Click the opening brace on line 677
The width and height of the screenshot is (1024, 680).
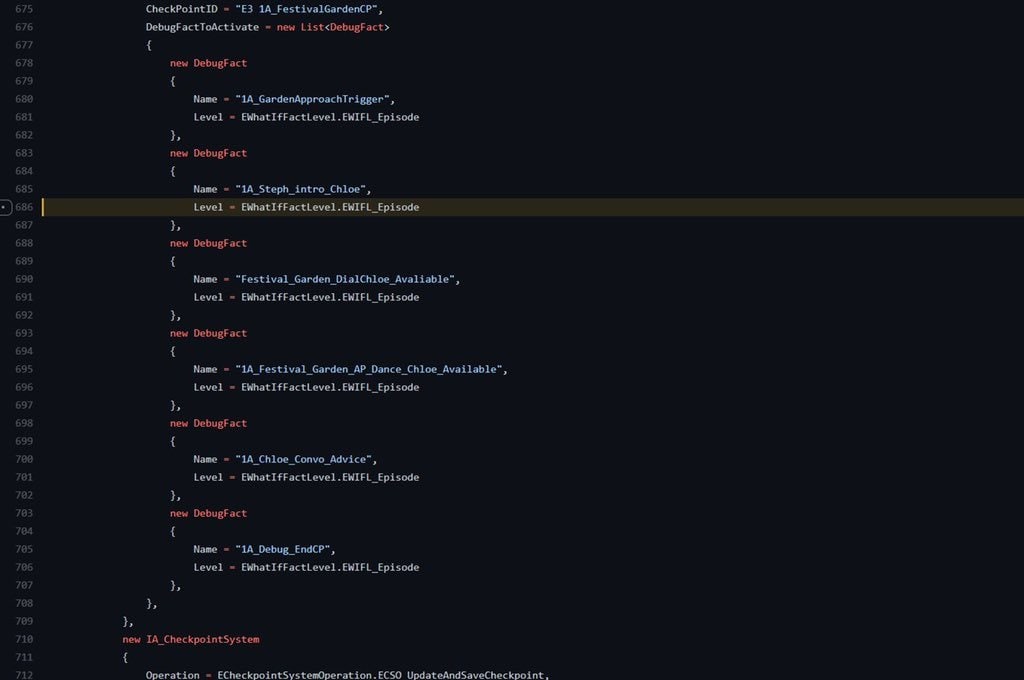click(149, 45)
